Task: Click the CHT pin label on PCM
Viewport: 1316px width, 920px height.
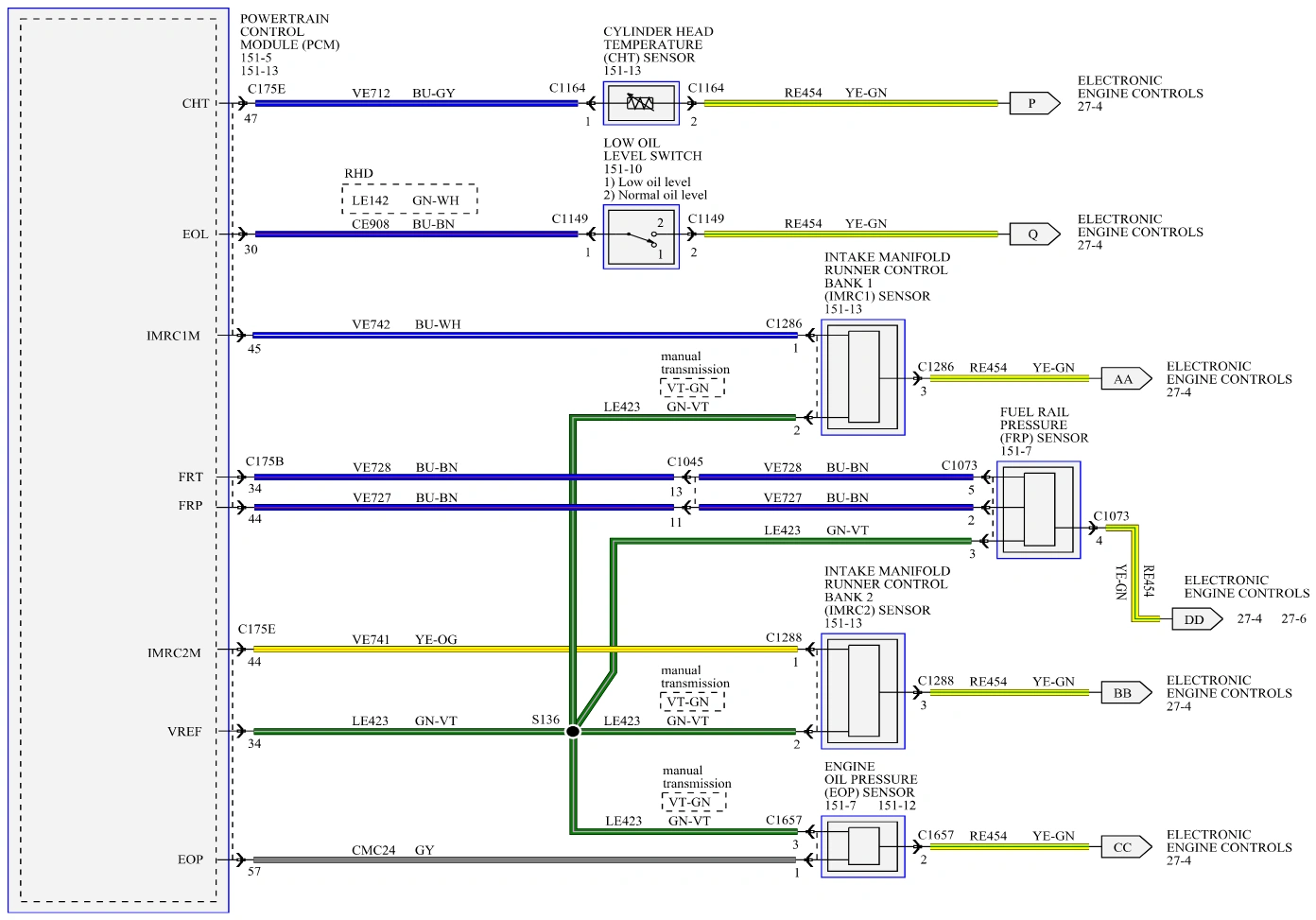Action: [196, 104]
